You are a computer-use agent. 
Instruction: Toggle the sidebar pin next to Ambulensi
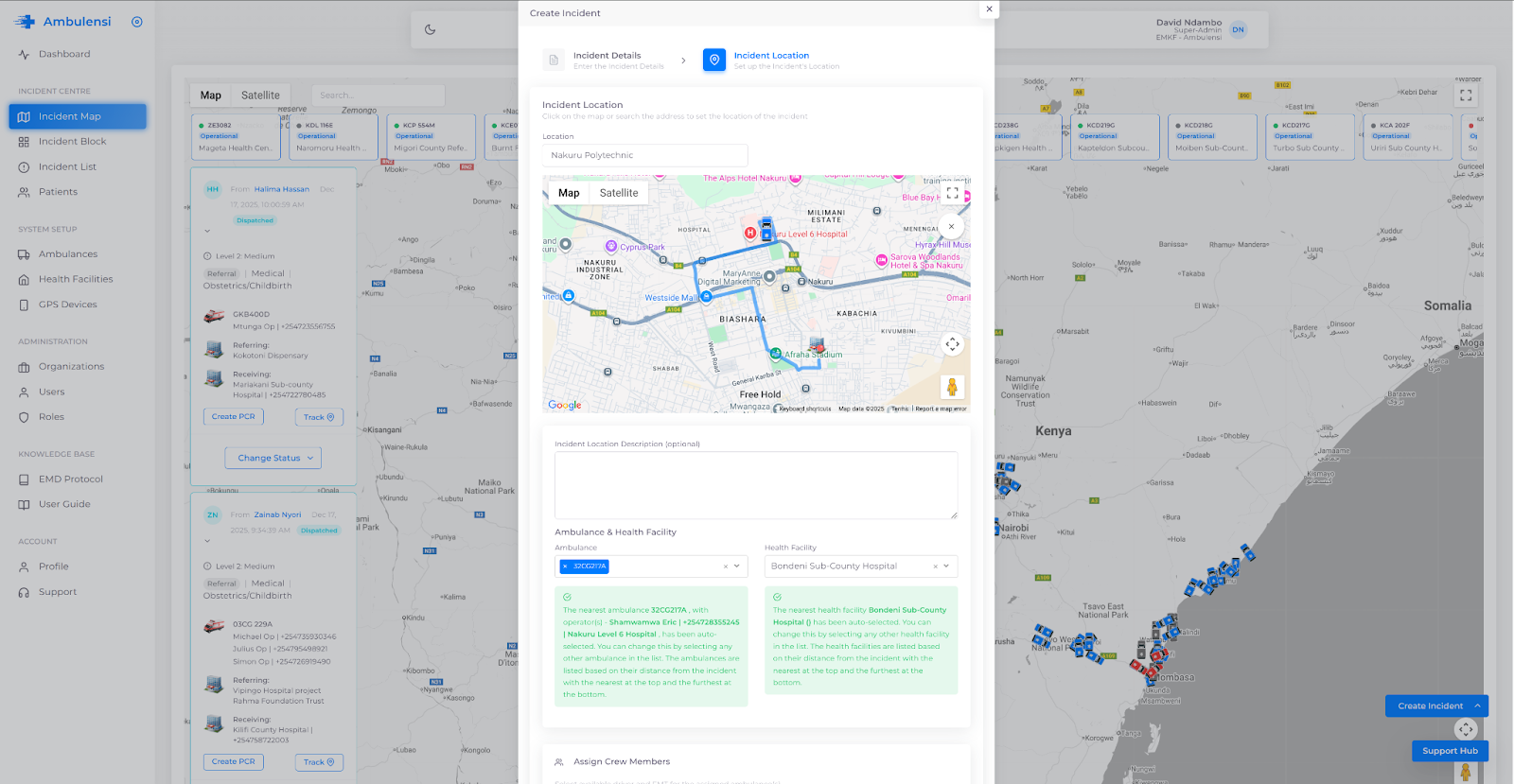[x=137, y=22]
